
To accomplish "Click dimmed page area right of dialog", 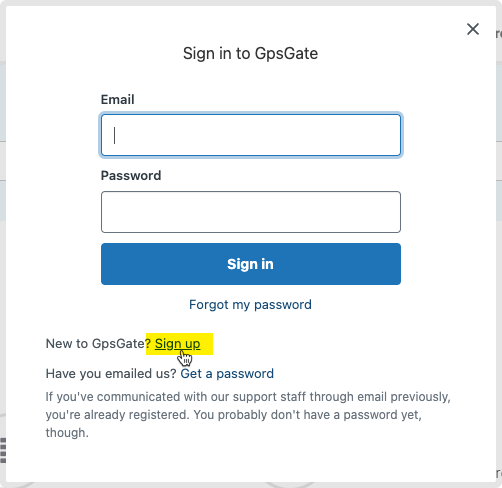I will click(x=499, y=233).
